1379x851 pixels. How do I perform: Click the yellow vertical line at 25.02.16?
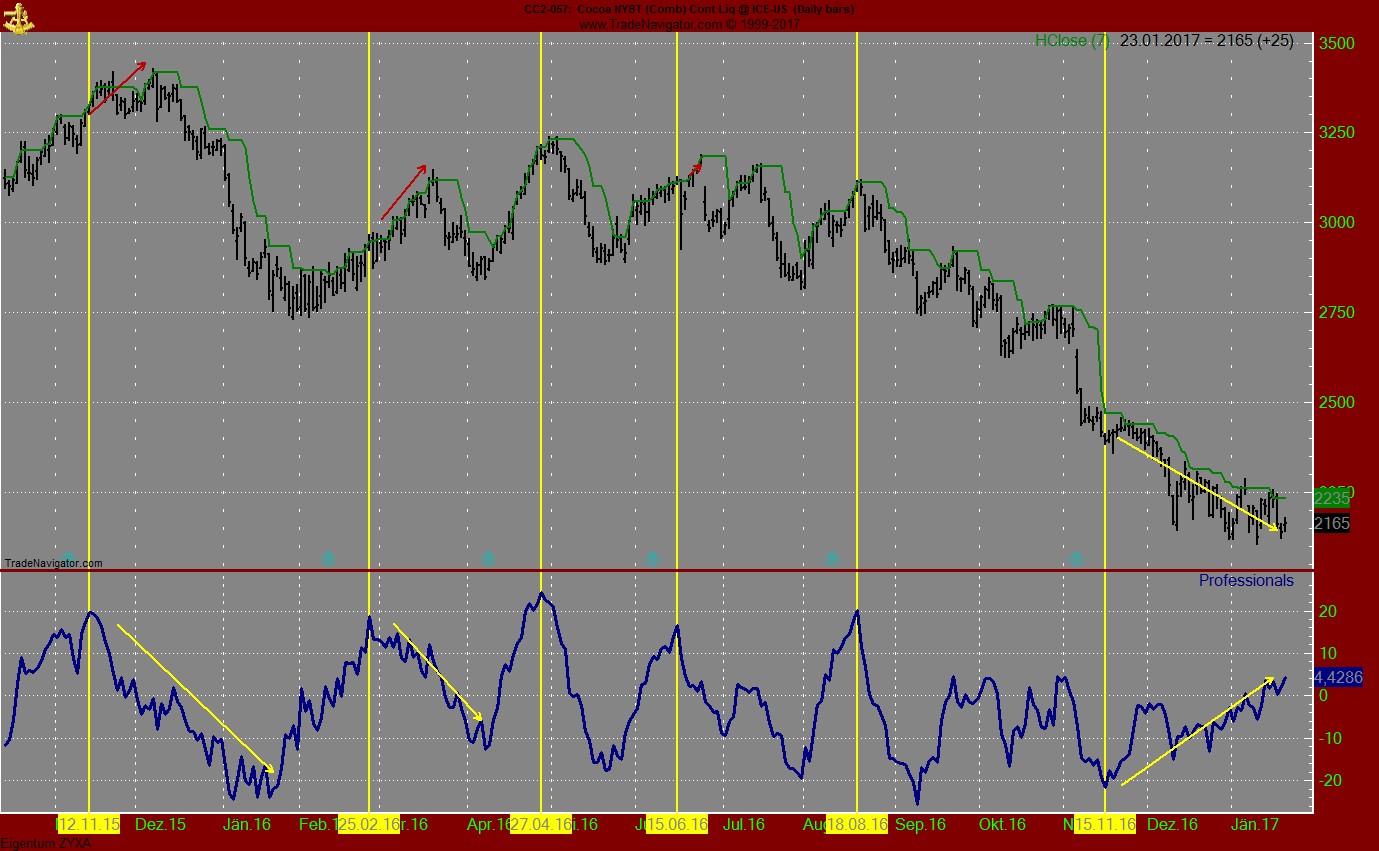(370, 300)
